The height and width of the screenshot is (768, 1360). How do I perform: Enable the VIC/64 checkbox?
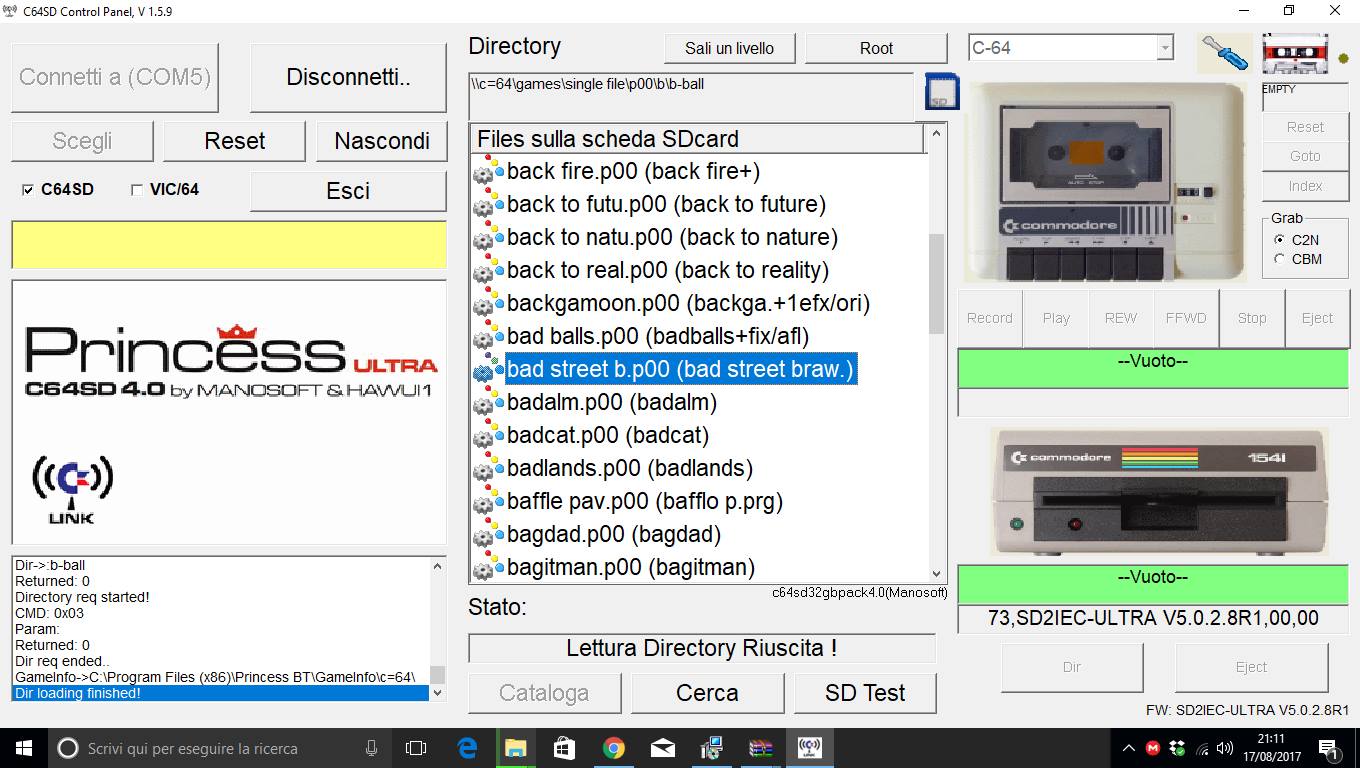pos(137,190)
